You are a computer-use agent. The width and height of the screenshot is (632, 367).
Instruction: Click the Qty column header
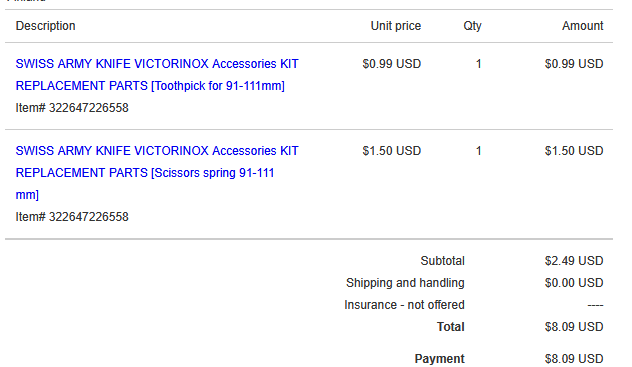point(472,26)
